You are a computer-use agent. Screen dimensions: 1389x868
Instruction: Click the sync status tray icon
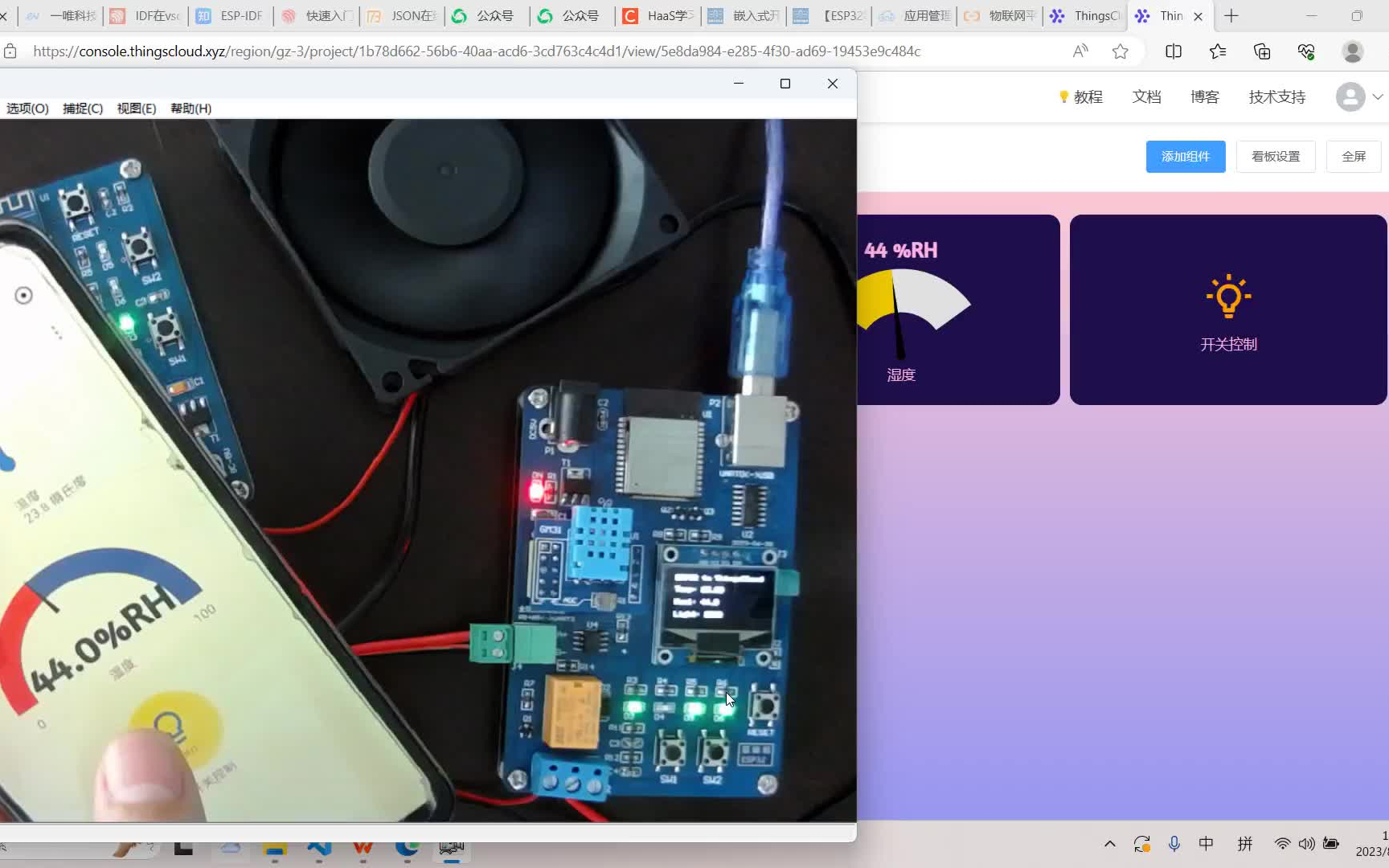coord(1142,844)
